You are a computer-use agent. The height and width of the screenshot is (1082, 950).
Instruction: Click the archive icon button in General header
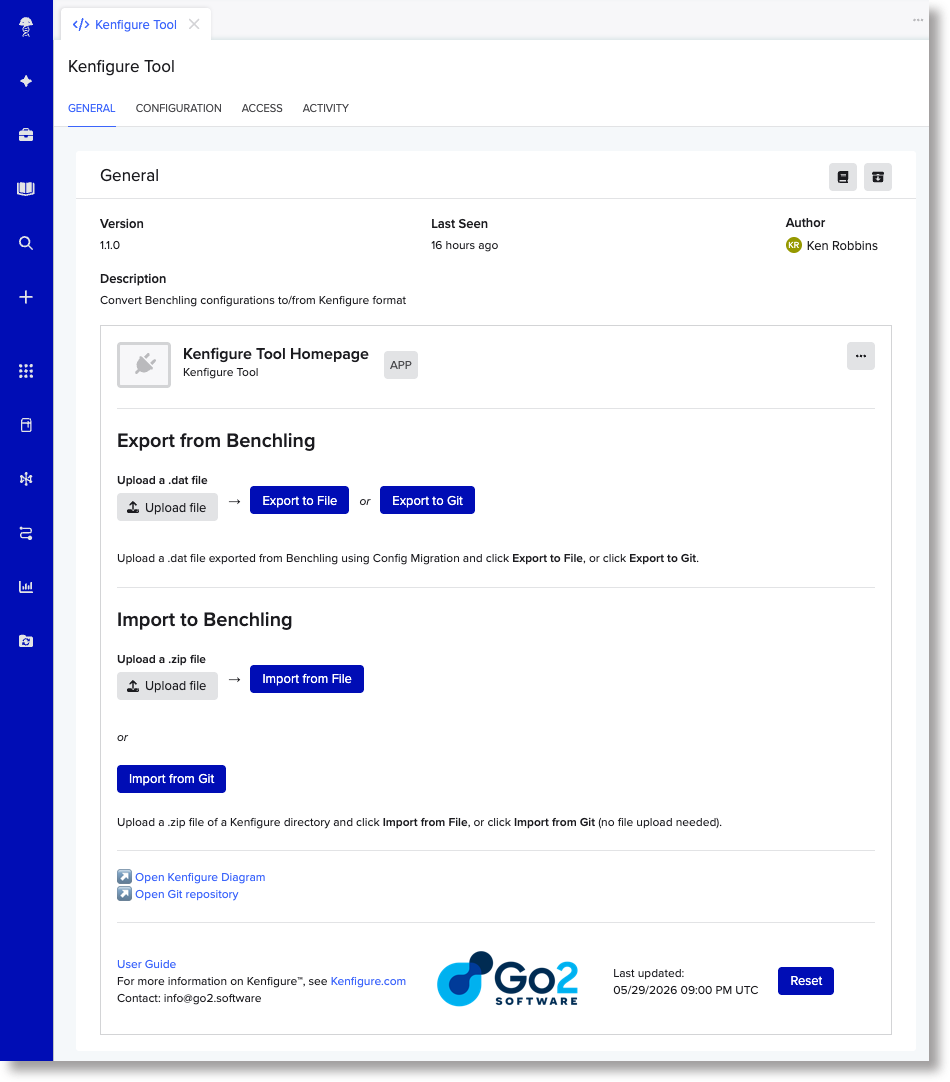click(x=878, y=177)
